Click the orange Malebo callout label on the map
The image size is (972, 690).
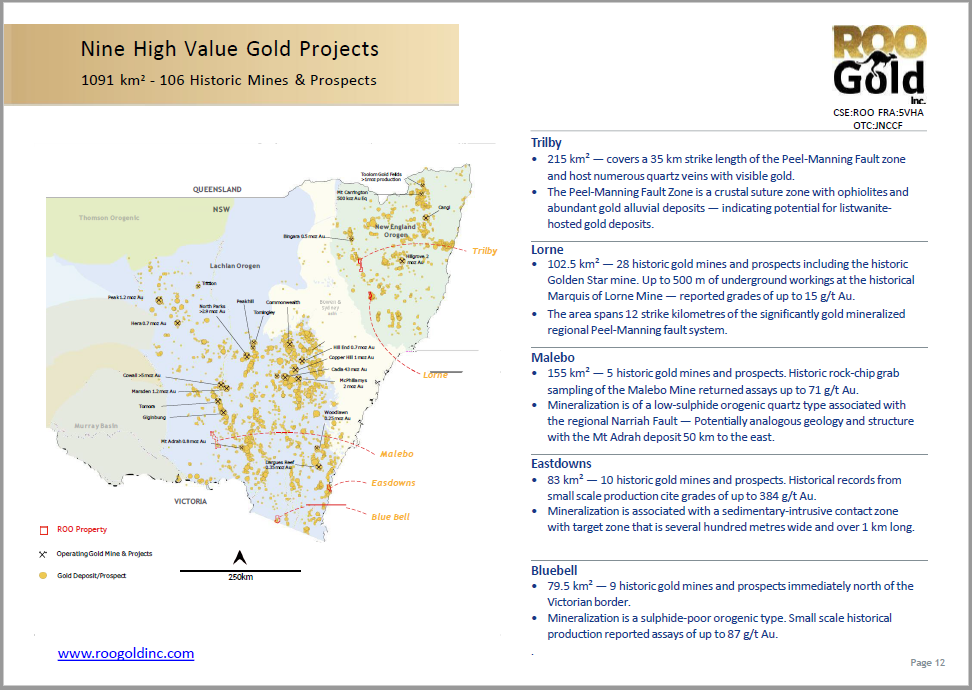(397, 454)
